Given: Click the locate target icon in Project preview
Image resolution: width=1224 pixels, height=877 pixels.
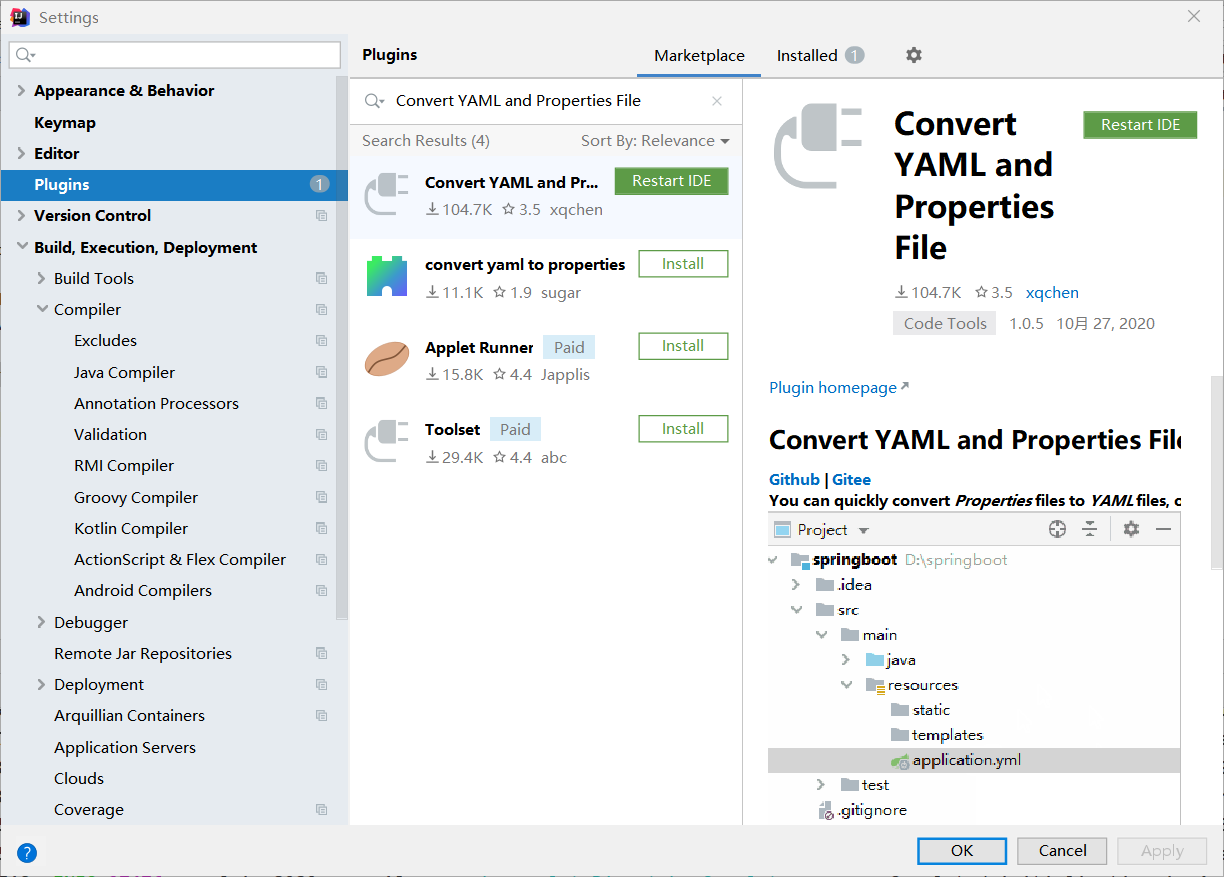Looking at the screenshot, I should tap(1057, 529).
